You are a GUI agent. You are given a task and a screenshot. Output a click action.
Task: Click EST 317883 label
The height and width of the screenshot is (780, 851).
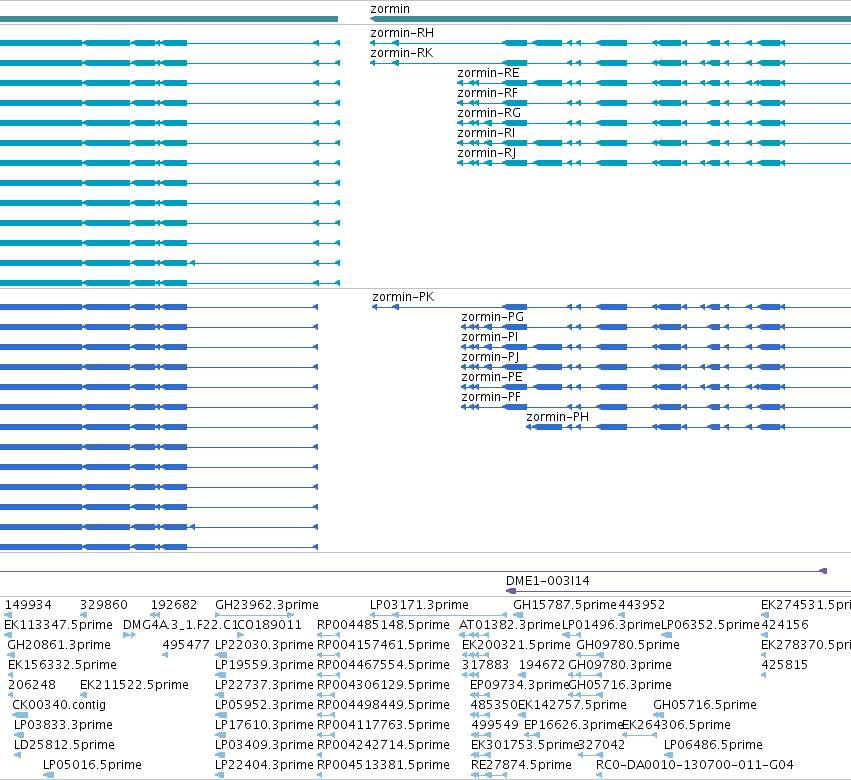[x=485, y=665]
